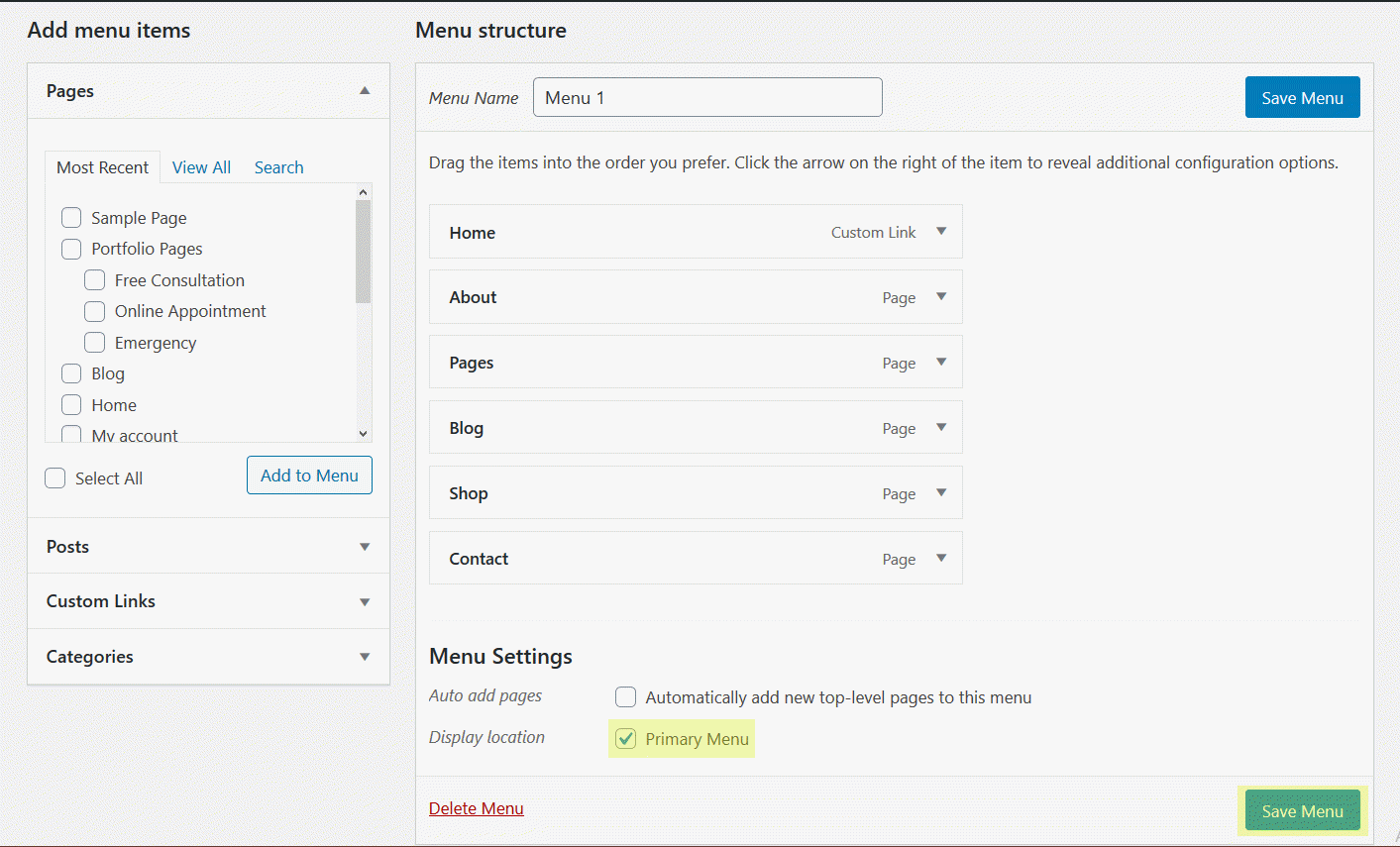Open Contact menu item configuration arrow
The height and width of the screenshot is (847, 1400).
[941, 559]
